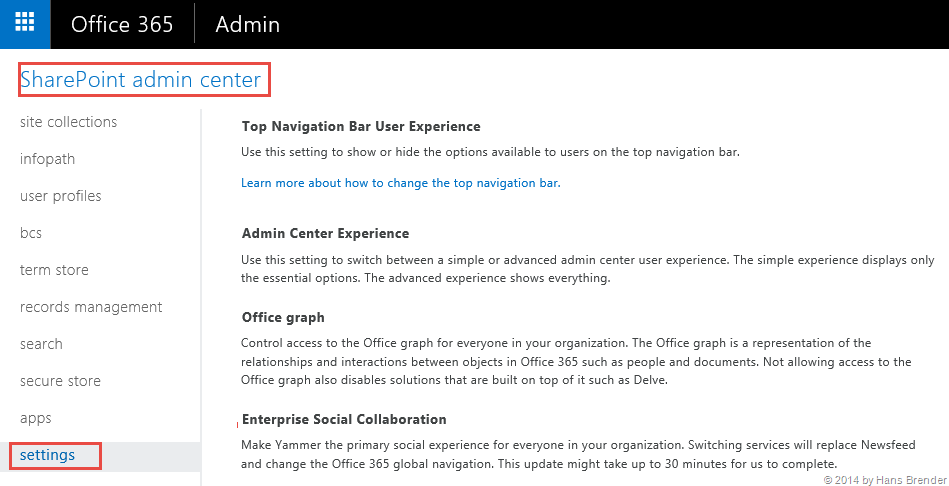Open site collections in left navigation
The image size is (949, 486).
[x=68, y=122]
